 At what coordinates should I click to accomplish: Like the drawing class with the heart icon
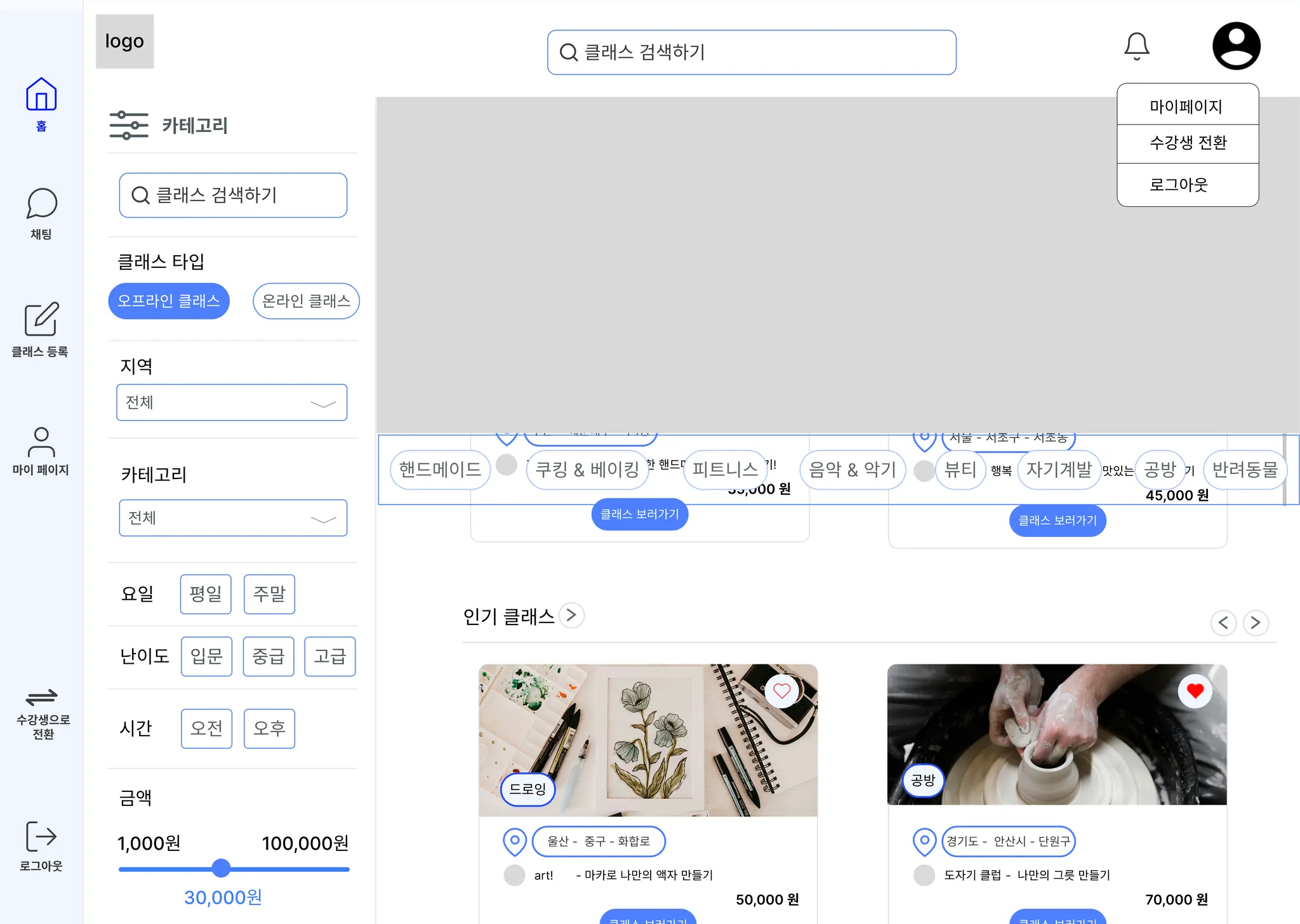pyautogui.click(x=781, y=691)
